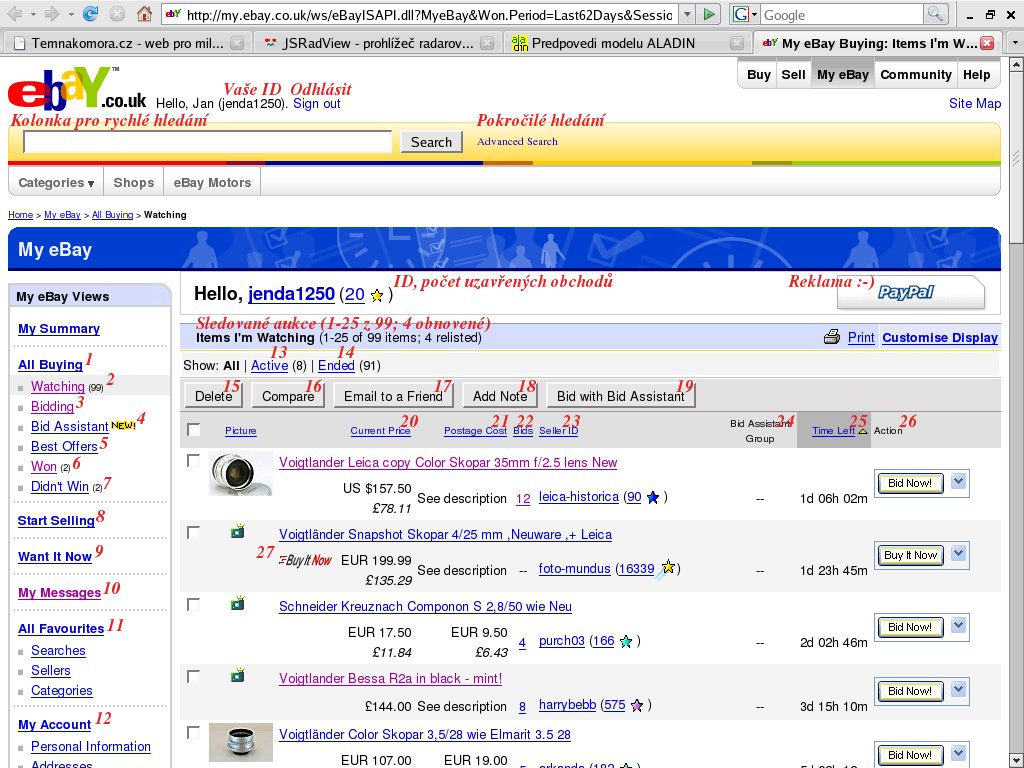The height and width of the screenshot is (768, 1024).
Task: Click inside the eBay quick search field
Action: point(208,142)
